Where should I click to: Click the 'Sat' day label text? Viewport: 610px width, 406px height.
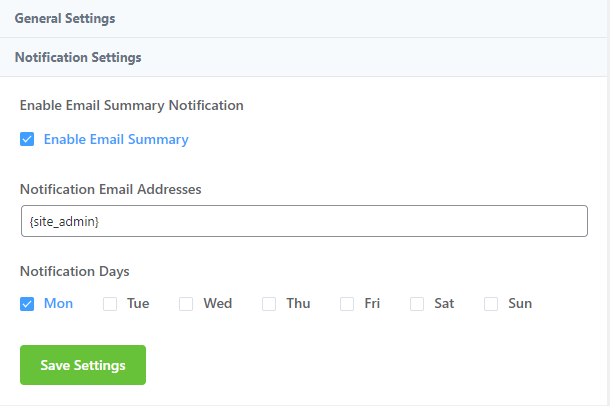[x=444, y=304]
